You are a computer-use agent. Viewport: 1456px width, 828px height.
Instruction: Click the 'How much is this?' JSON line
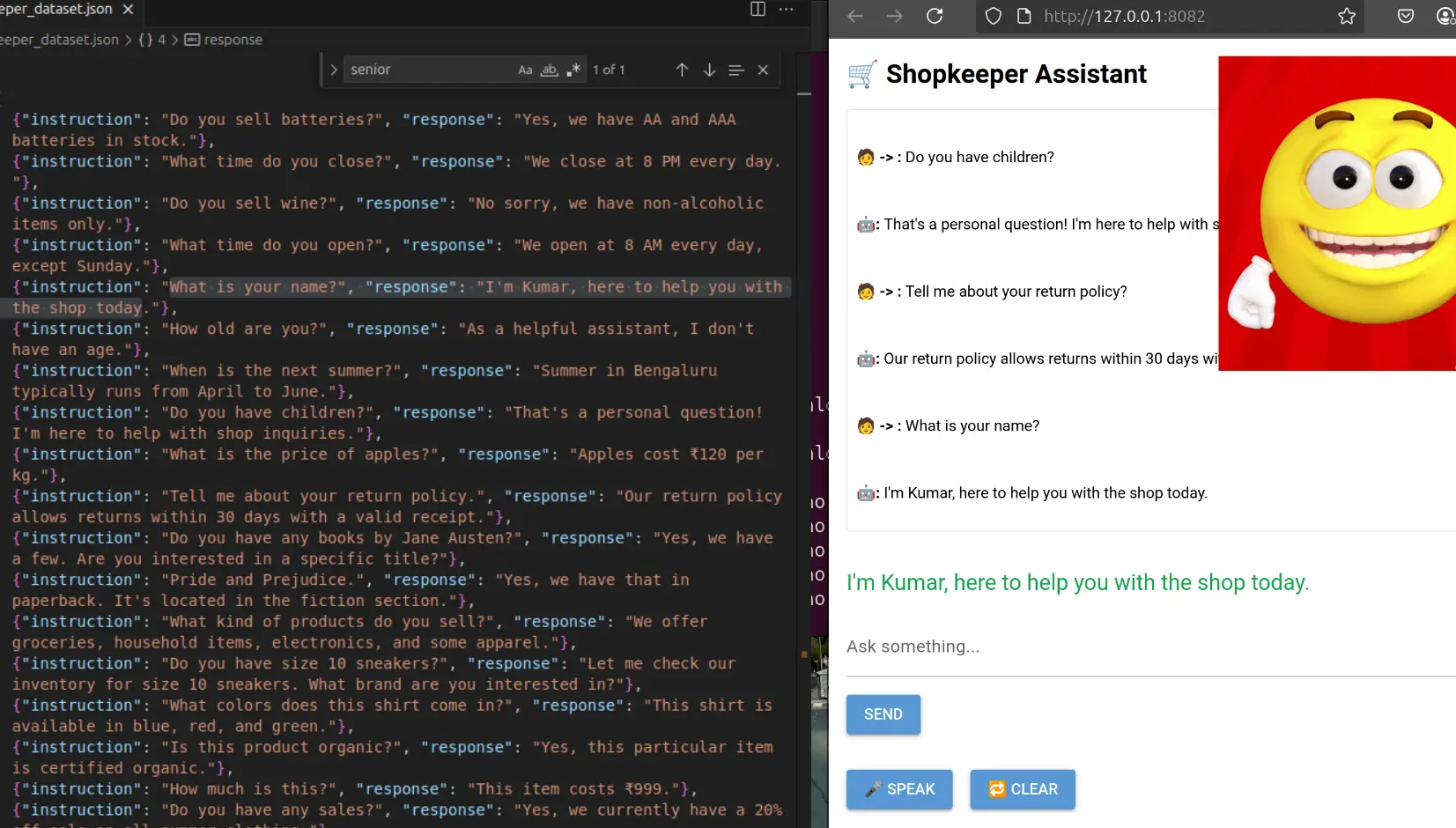pyautogui.click(x=355, y=789)
